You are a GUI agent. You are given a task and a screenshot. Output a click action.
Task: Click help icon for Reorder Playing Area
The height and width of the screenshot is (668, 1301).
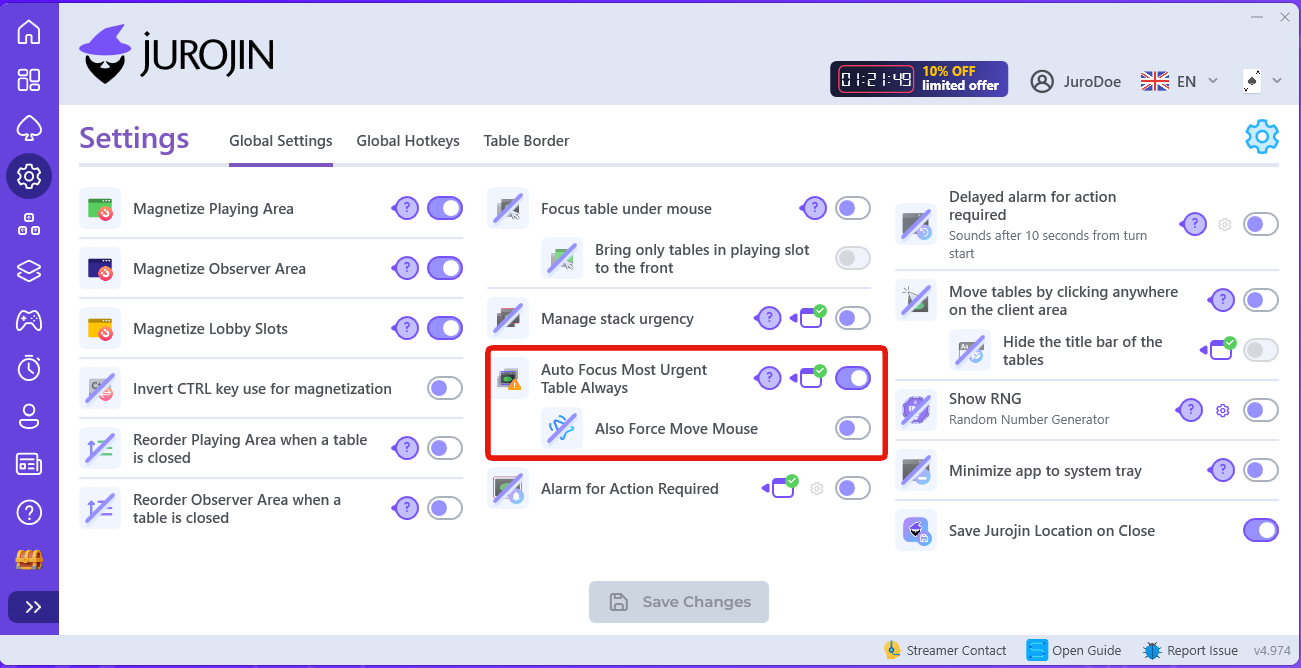pos(406,448)
